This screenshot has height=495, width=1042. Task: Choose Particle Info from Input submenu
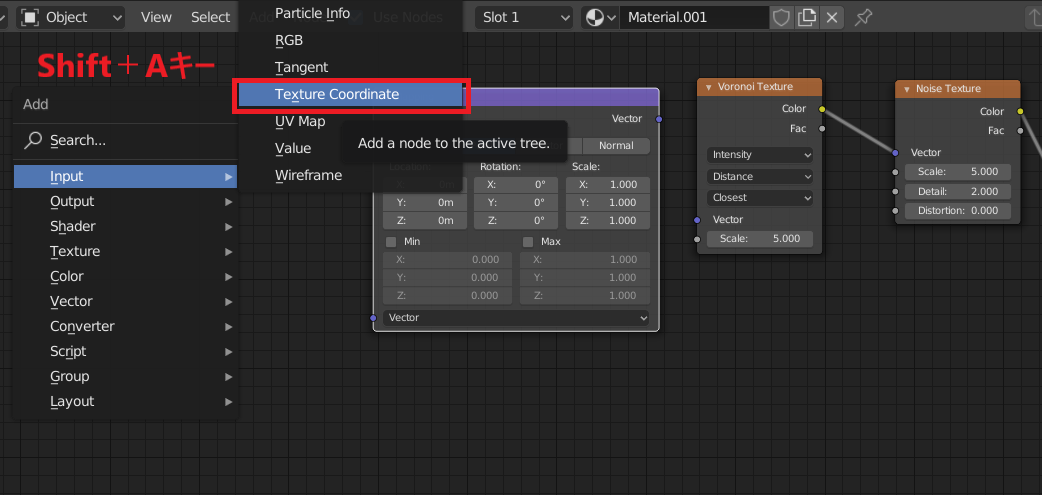tap(350, 13)
